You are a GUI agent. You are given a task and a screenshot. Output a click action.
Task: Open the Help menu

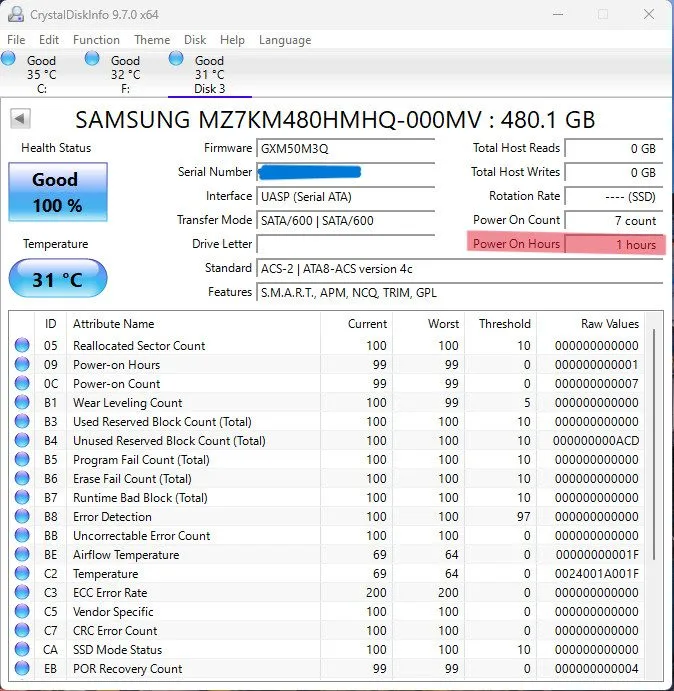click(x=232, y=40)
